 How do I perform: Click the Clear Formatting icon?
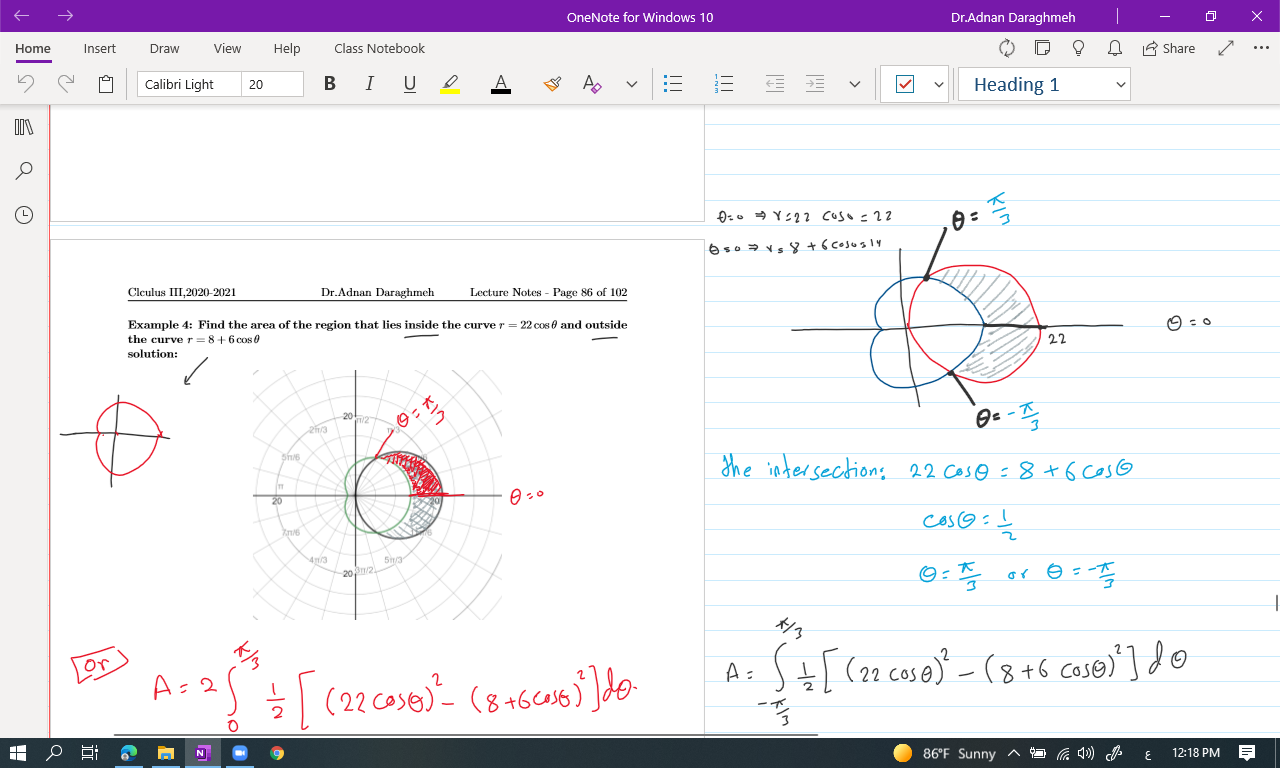[592, 84]
